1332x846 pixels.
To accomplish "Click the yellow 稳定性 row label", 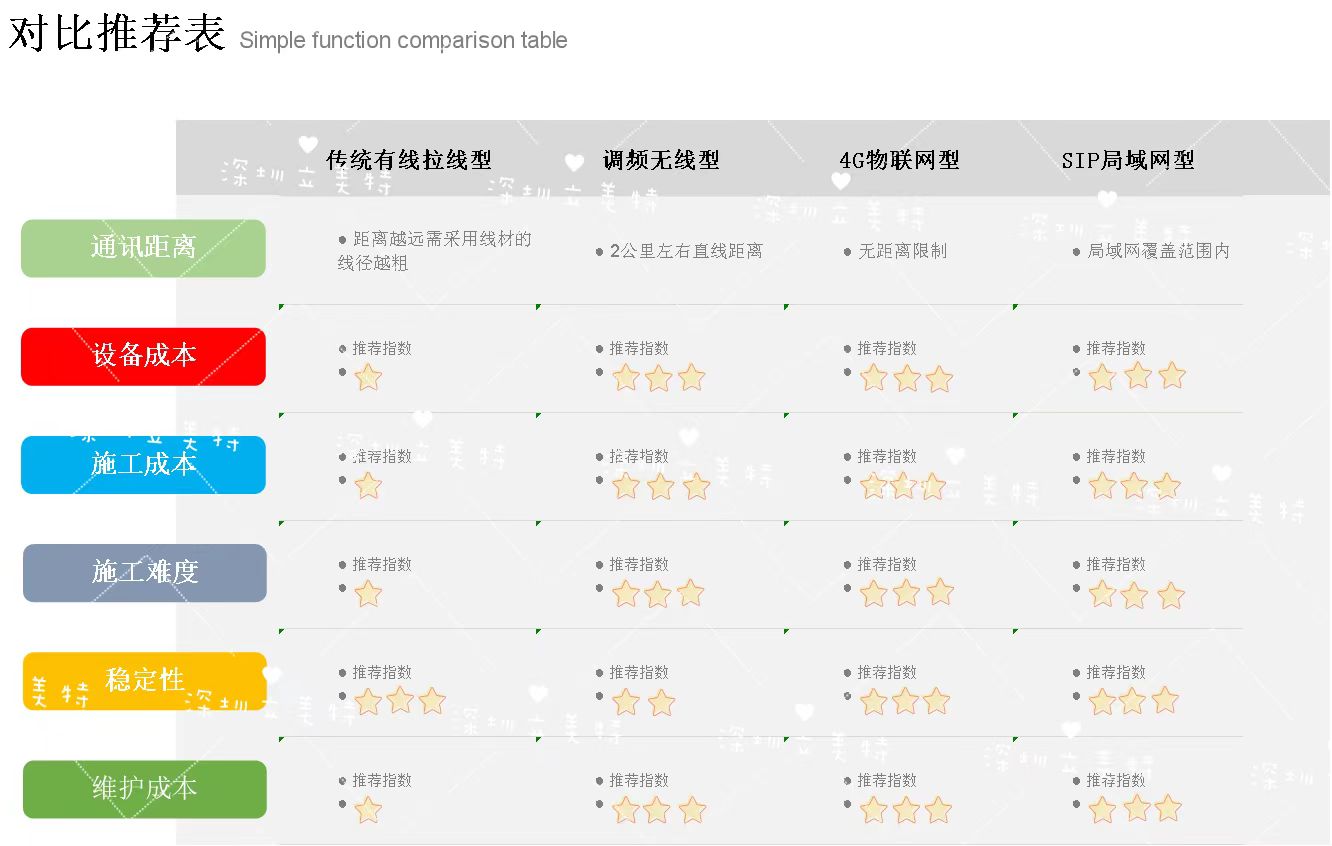I will pos(144,680).
